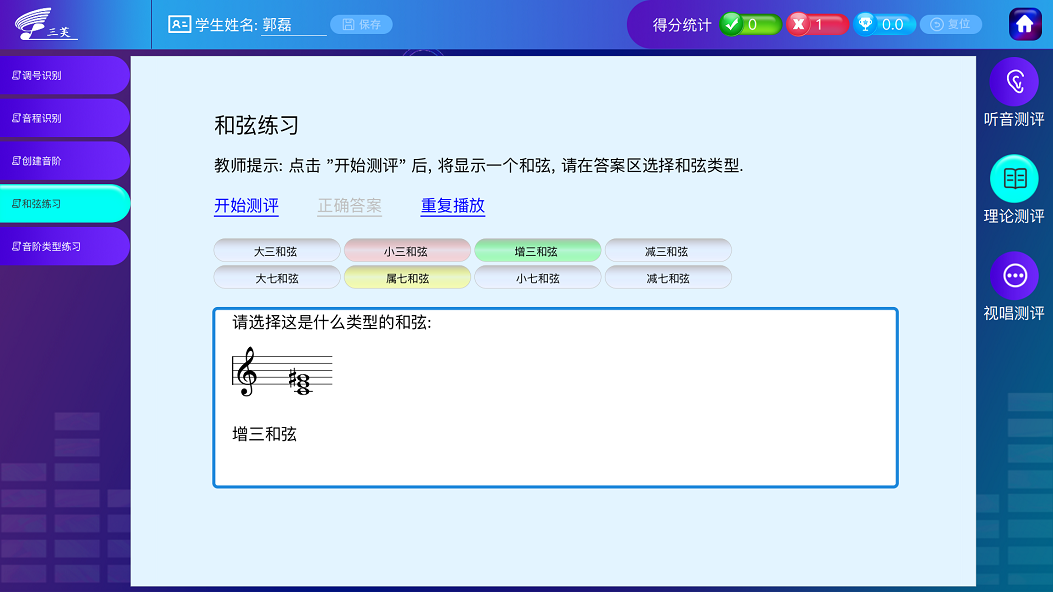Click the 学生姓名 label
This screenshot has width=1053, height=592.
point(226,26)
